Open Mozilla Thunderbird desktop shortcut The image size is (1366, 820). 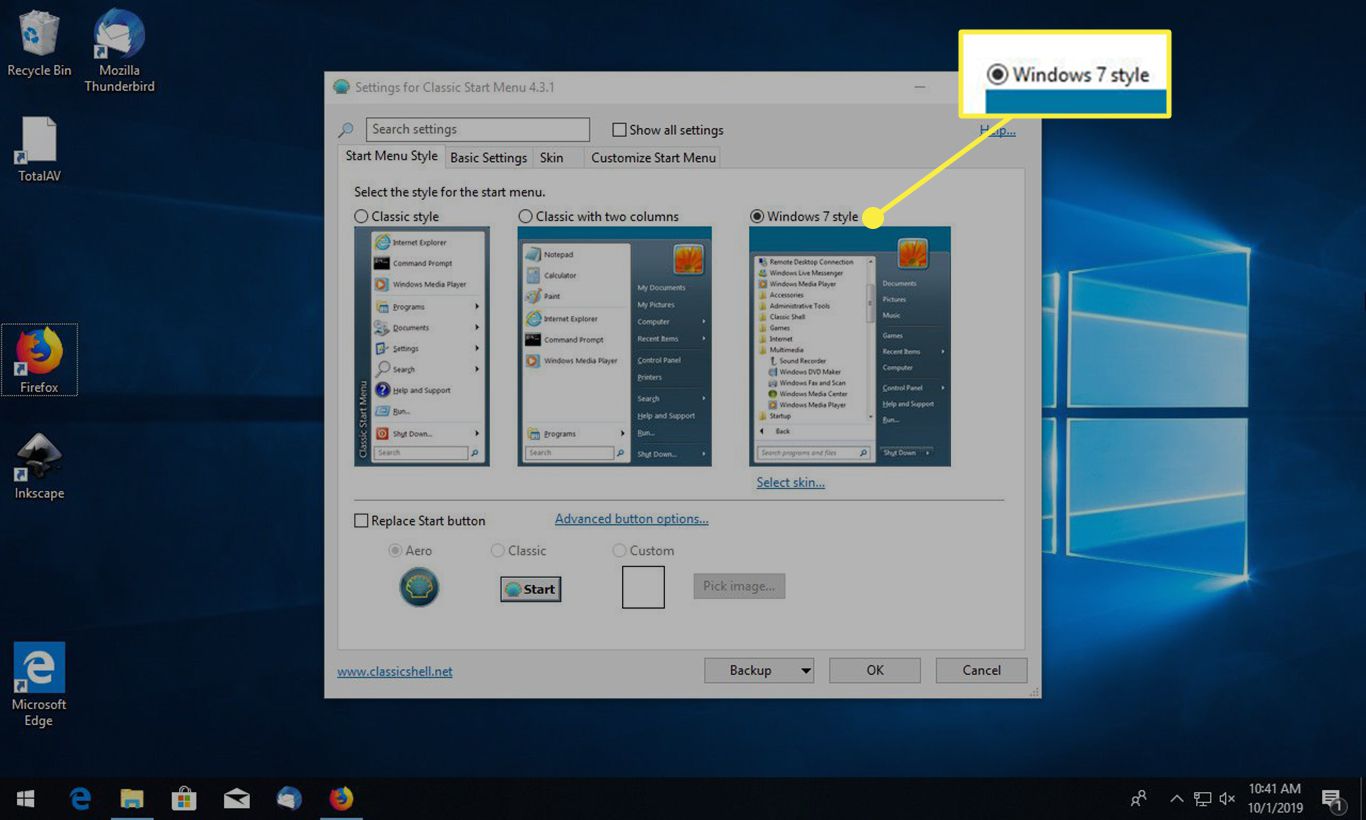pos(119,50)
